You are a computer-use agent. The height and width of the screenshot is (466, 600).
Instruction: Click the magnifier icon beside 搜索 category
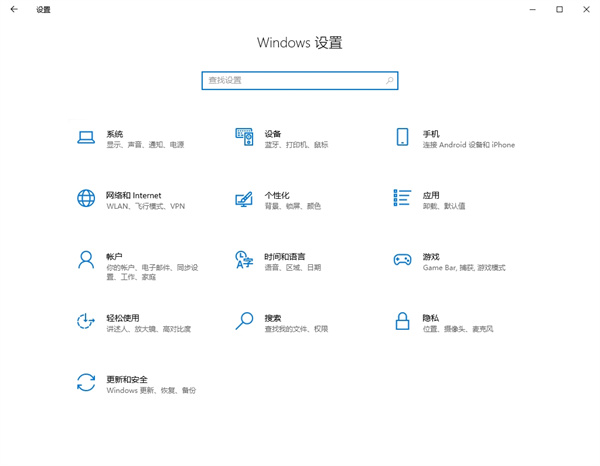[244, 321]
